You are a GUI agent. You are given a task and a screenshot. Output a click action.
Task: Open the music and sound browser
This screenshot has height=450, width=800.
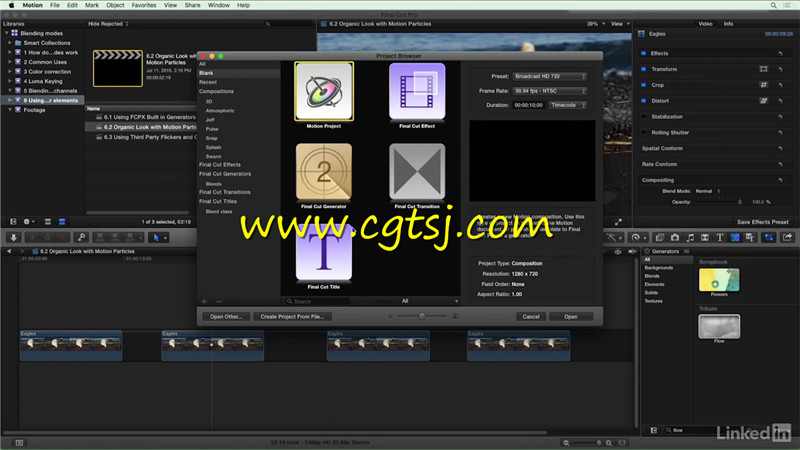pyautogui.click(x=690, y=238)
